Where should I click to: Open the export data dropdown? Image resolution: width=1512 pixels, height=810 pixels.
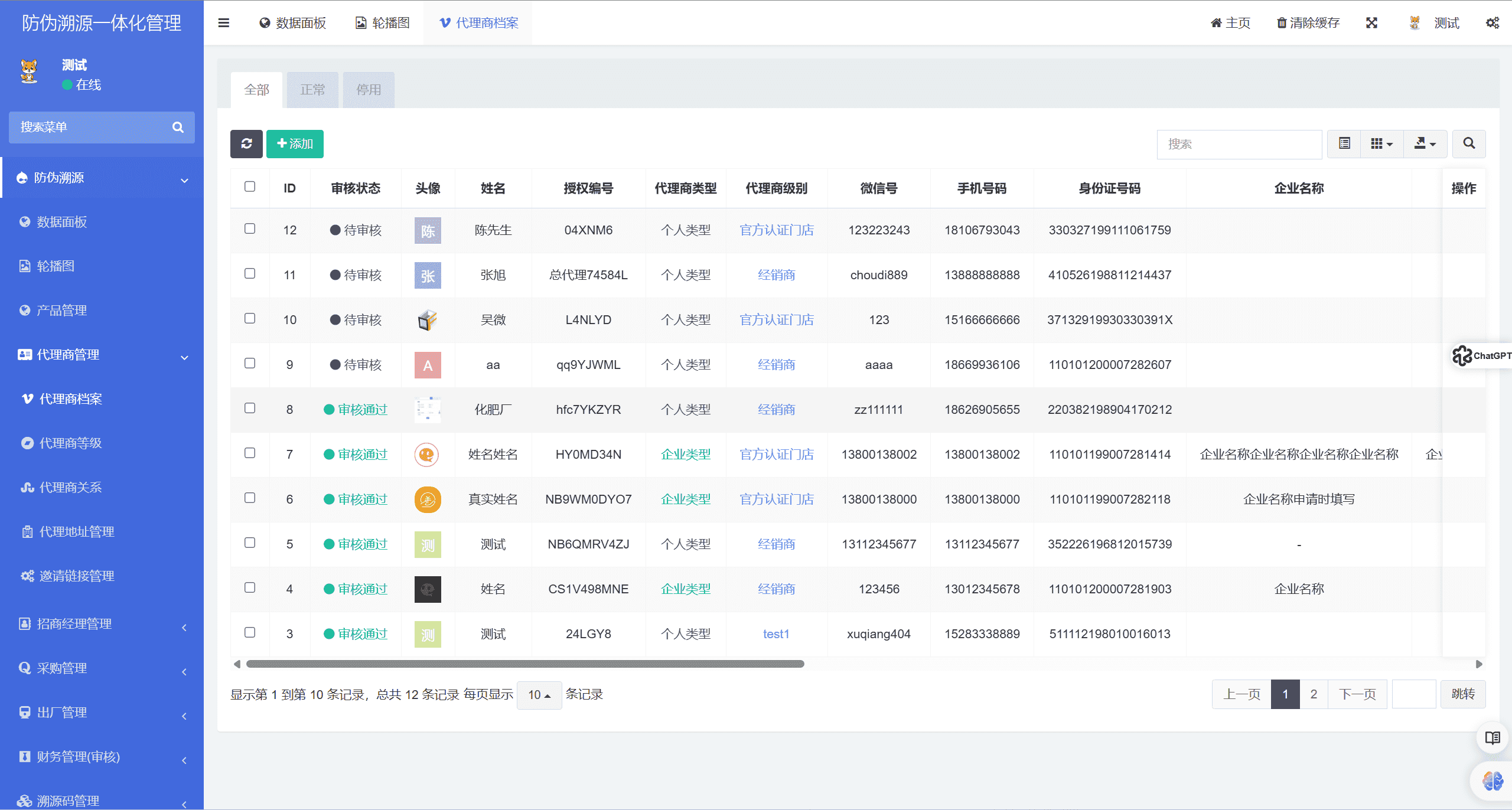[1425, 143]
